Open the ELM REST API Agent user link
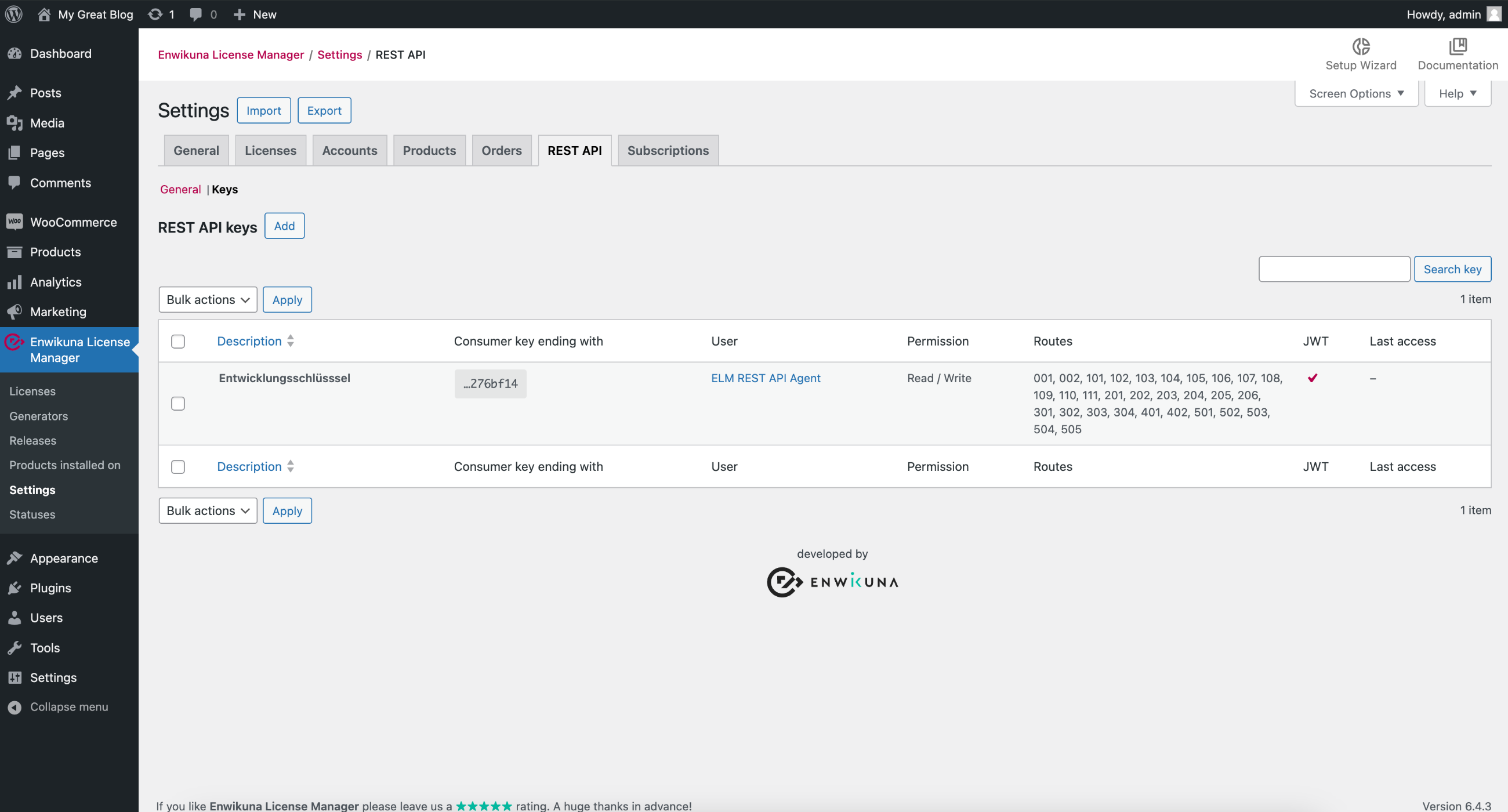The image size is (1508, 812). coord(766,378)
